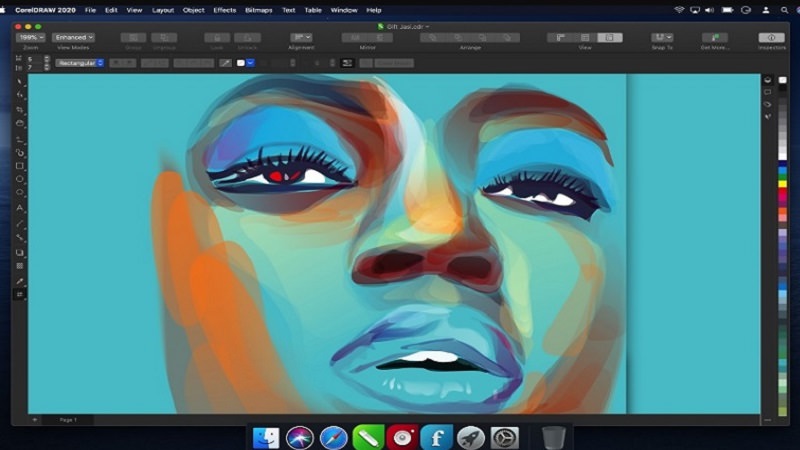Open the Effects menu
This screenshot has width=800, height=450.
(x=225, y=9)
